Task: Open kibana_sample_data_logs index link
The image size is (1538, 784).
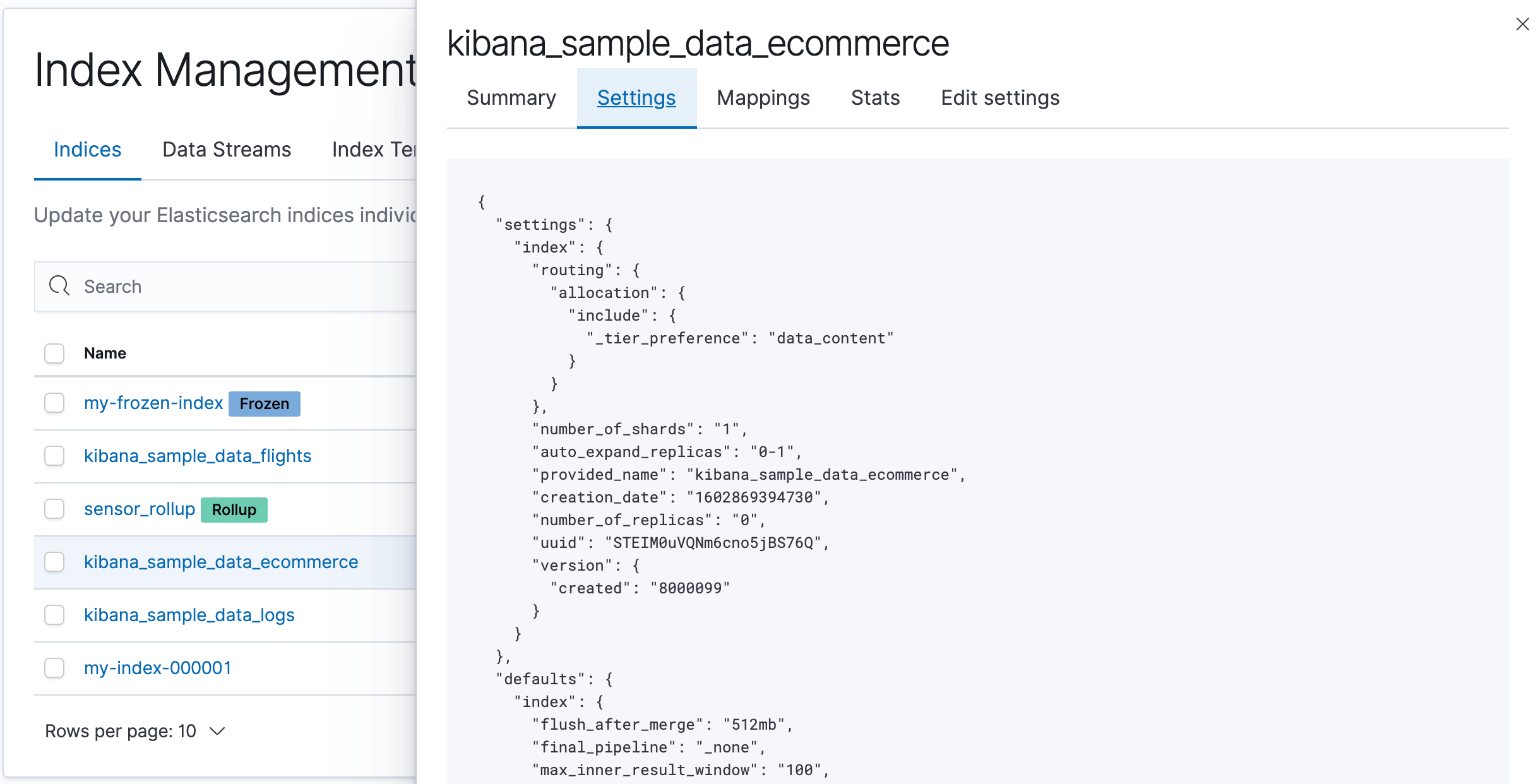Action: (189, 615)
